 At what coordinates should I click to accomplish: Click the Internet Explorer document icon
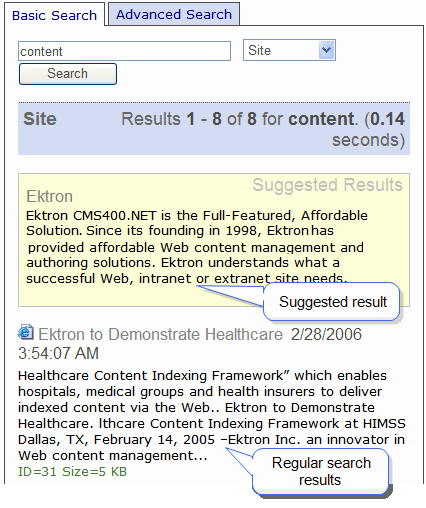(26, 332)
